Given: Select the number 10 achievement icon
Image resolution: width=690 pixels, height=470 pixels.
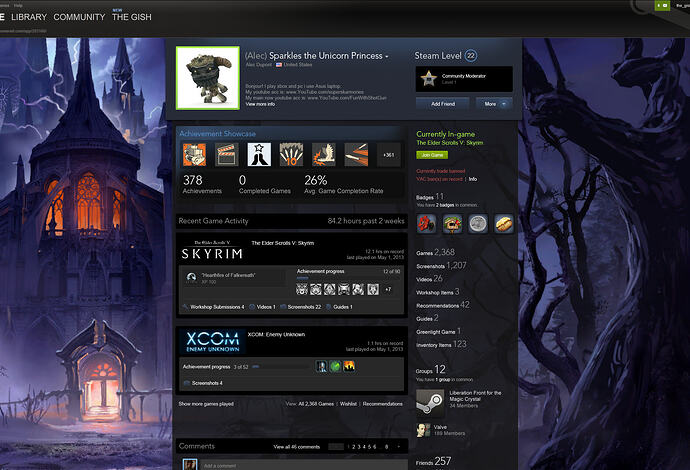Looking at the screenshot, I should pyautogui.click(x=291, y=154).
